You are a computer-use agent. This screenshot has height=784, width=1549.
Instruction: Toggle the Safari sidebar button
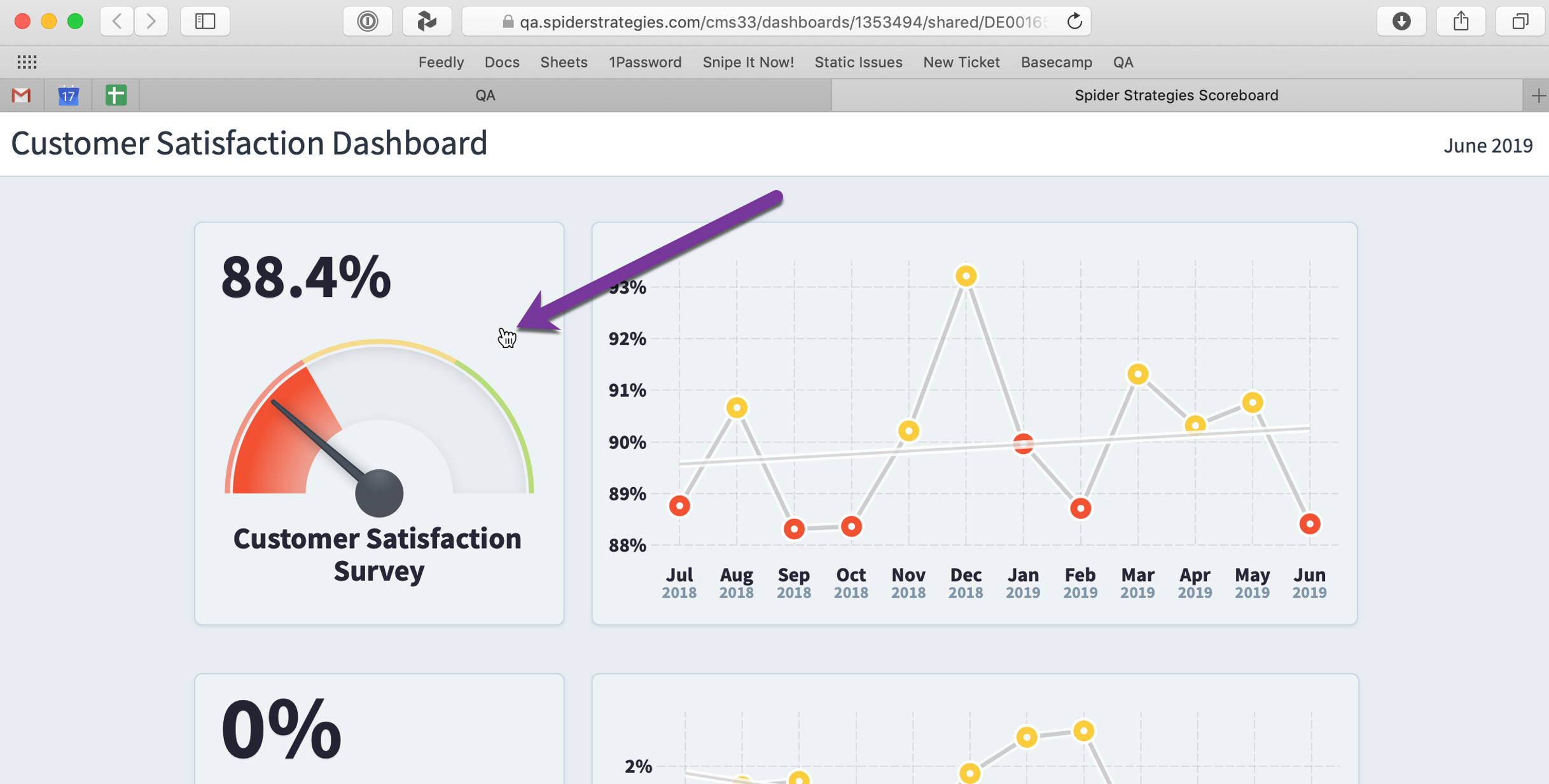click(x=205, y=22)
